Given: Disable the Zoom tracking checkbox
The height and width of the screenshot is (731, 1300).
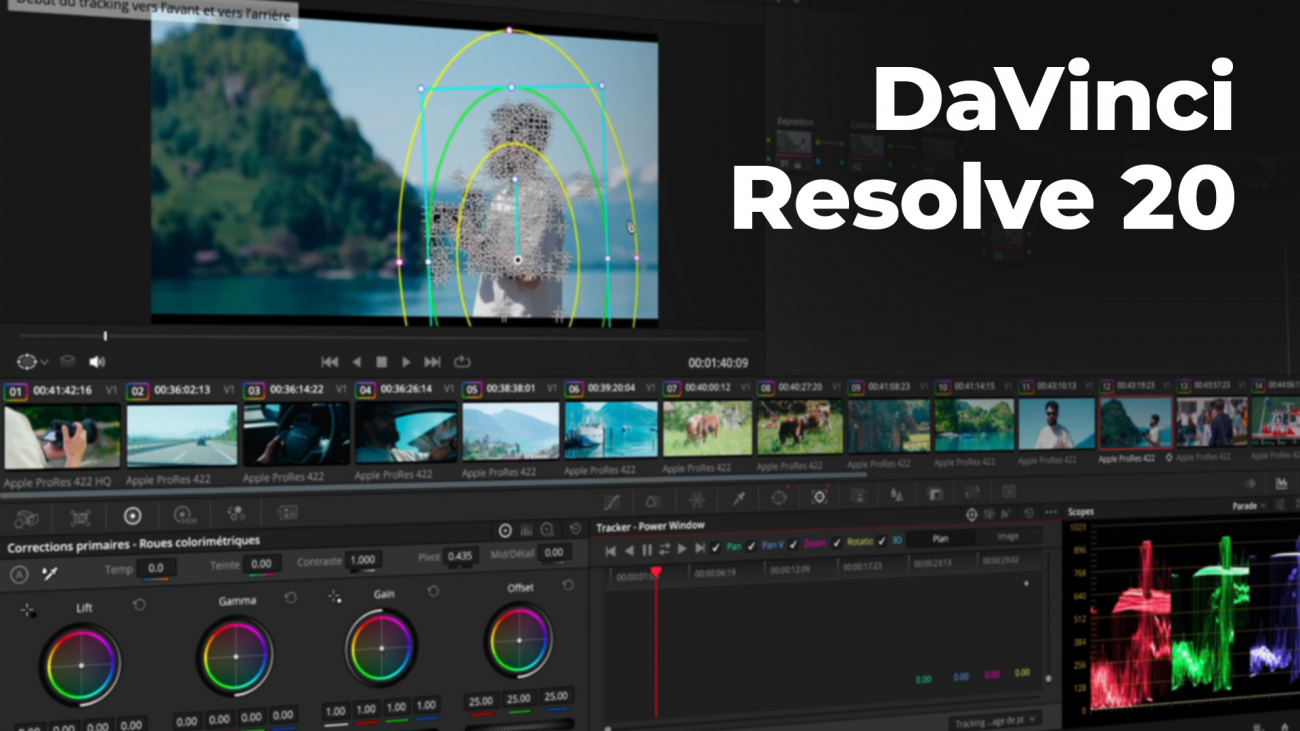Looking at the screenshot, I should [x=794, y=545].
